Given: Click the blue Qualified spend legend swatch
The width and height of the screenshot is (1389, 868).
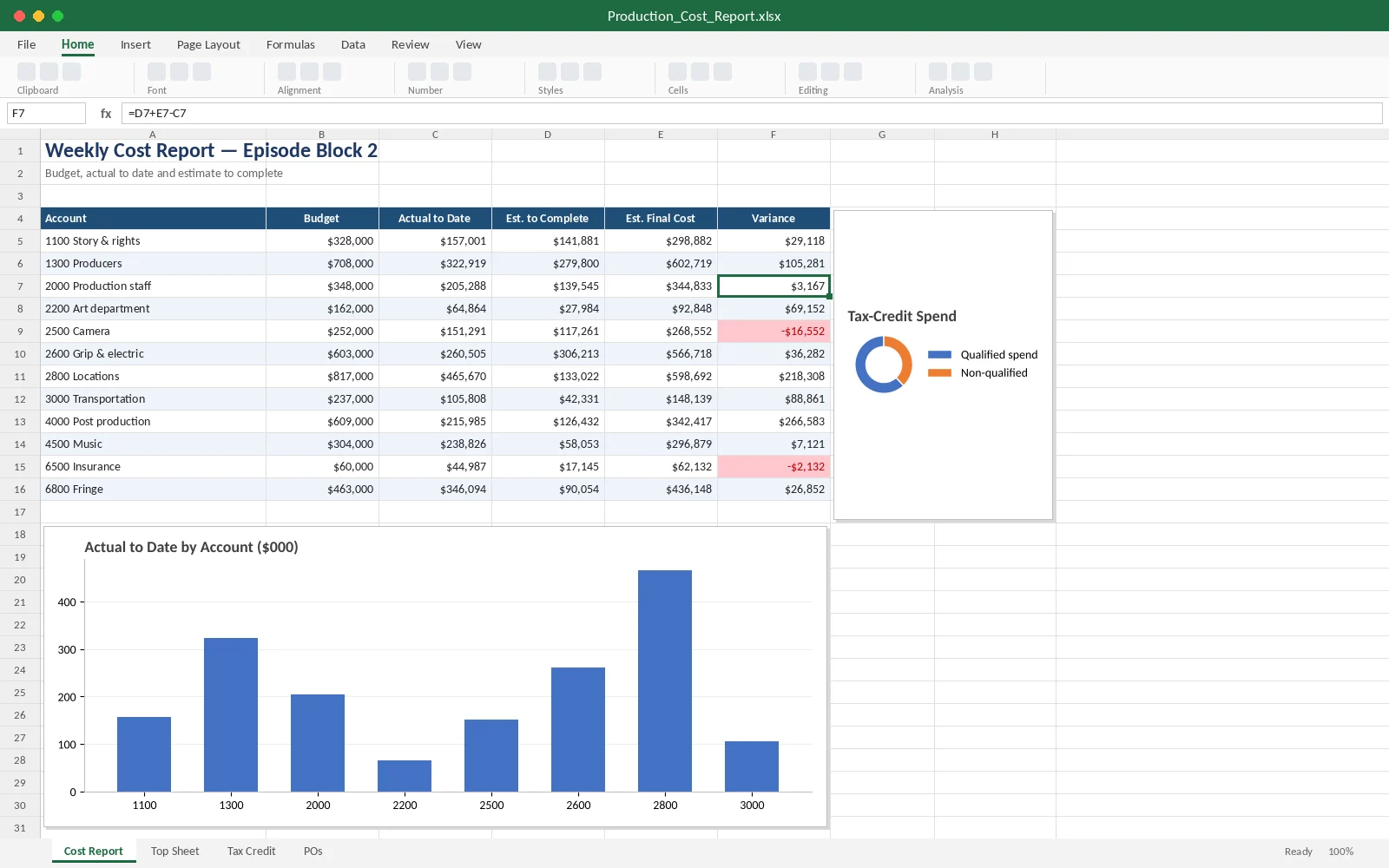Looking at the screenshot, I should 939,355.
